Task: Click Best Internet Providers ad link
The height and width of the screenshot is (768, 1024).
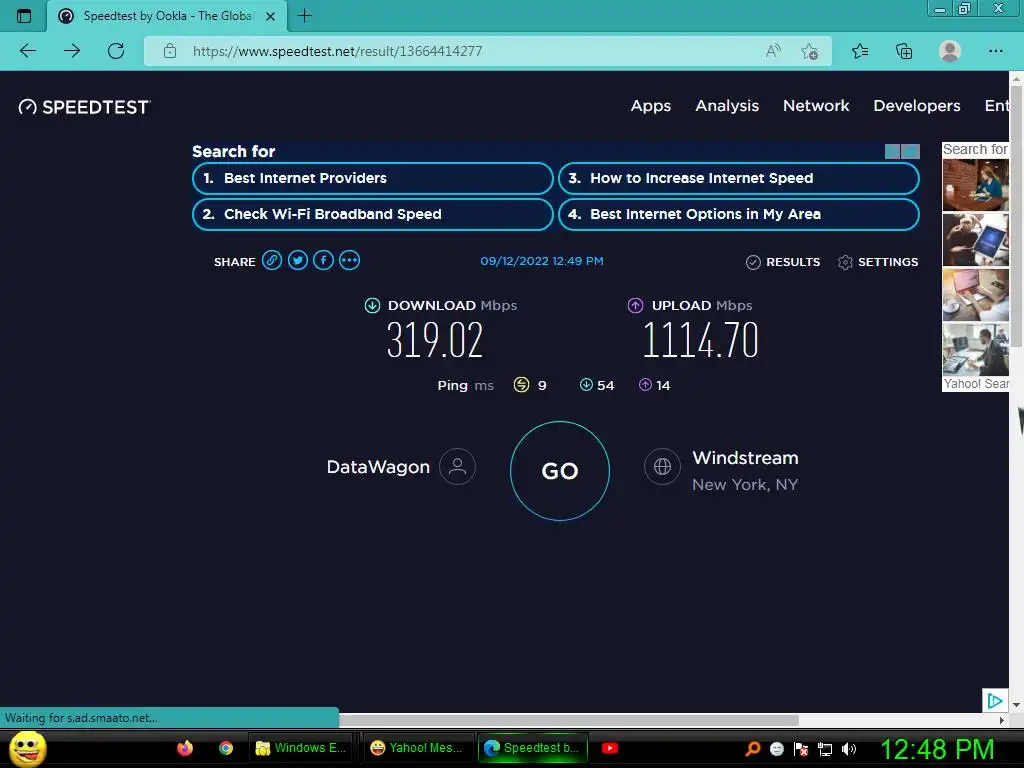Action: coord(373,178)
